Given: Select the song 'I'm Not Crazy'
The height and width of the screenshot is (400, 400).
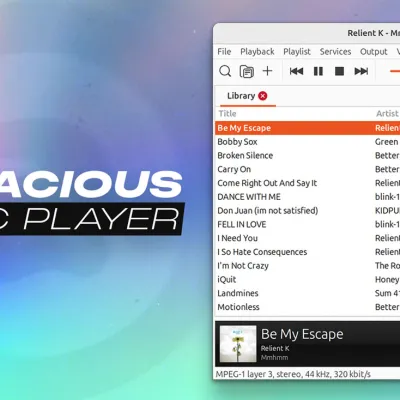Looking at the screenshot, I should (243, 266).
